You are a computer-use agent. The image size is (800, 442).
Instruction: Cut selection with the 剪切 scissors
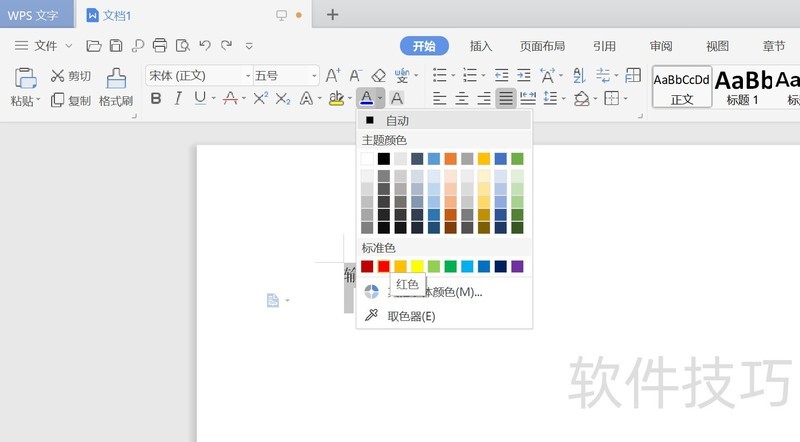(70, 76)
